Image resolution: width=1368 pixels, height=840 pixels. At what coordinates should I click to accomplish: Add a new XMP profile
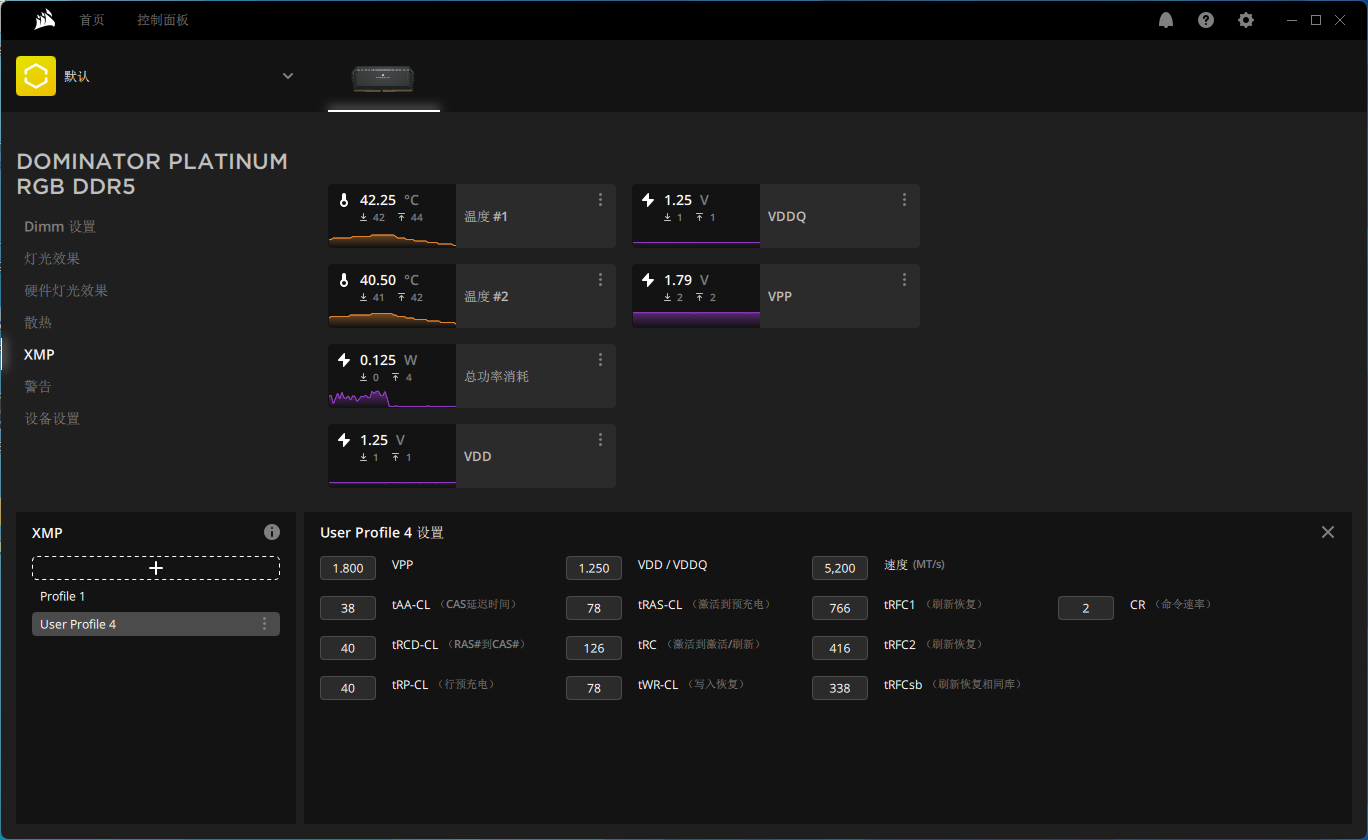(x=156, y=568)
